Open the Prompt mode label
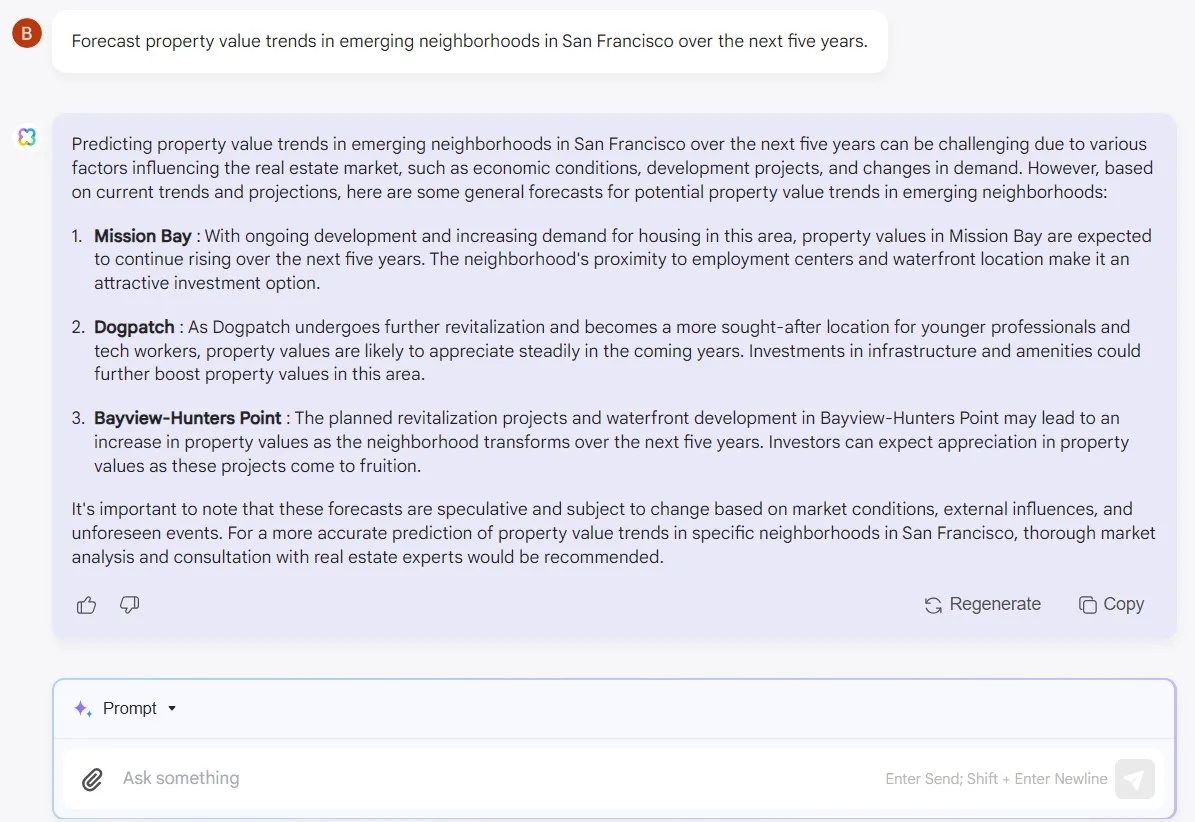Image resolution: width=1195 pixels, height=822 pixels. pos(130,709)
